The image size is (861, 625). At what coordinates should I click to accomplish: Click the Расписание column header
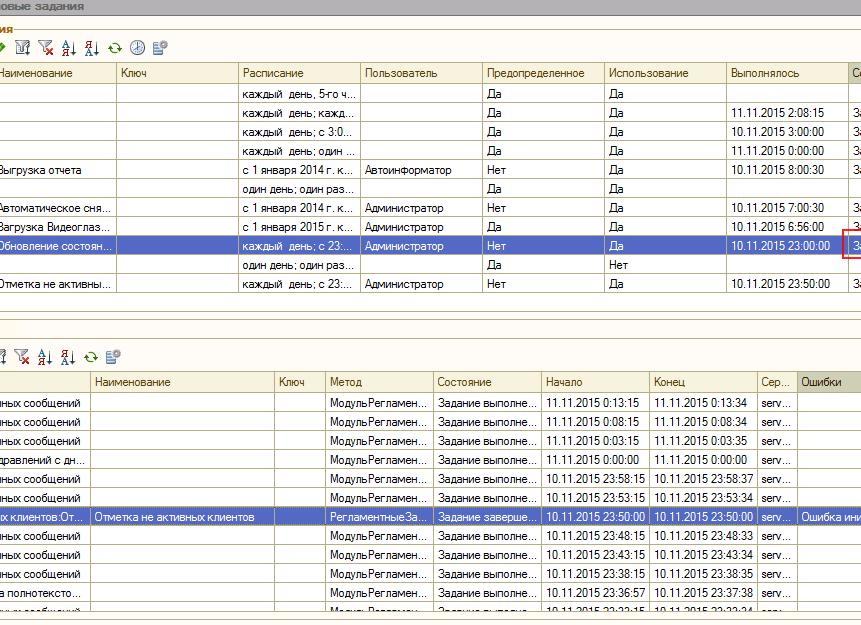pos(299,73)
